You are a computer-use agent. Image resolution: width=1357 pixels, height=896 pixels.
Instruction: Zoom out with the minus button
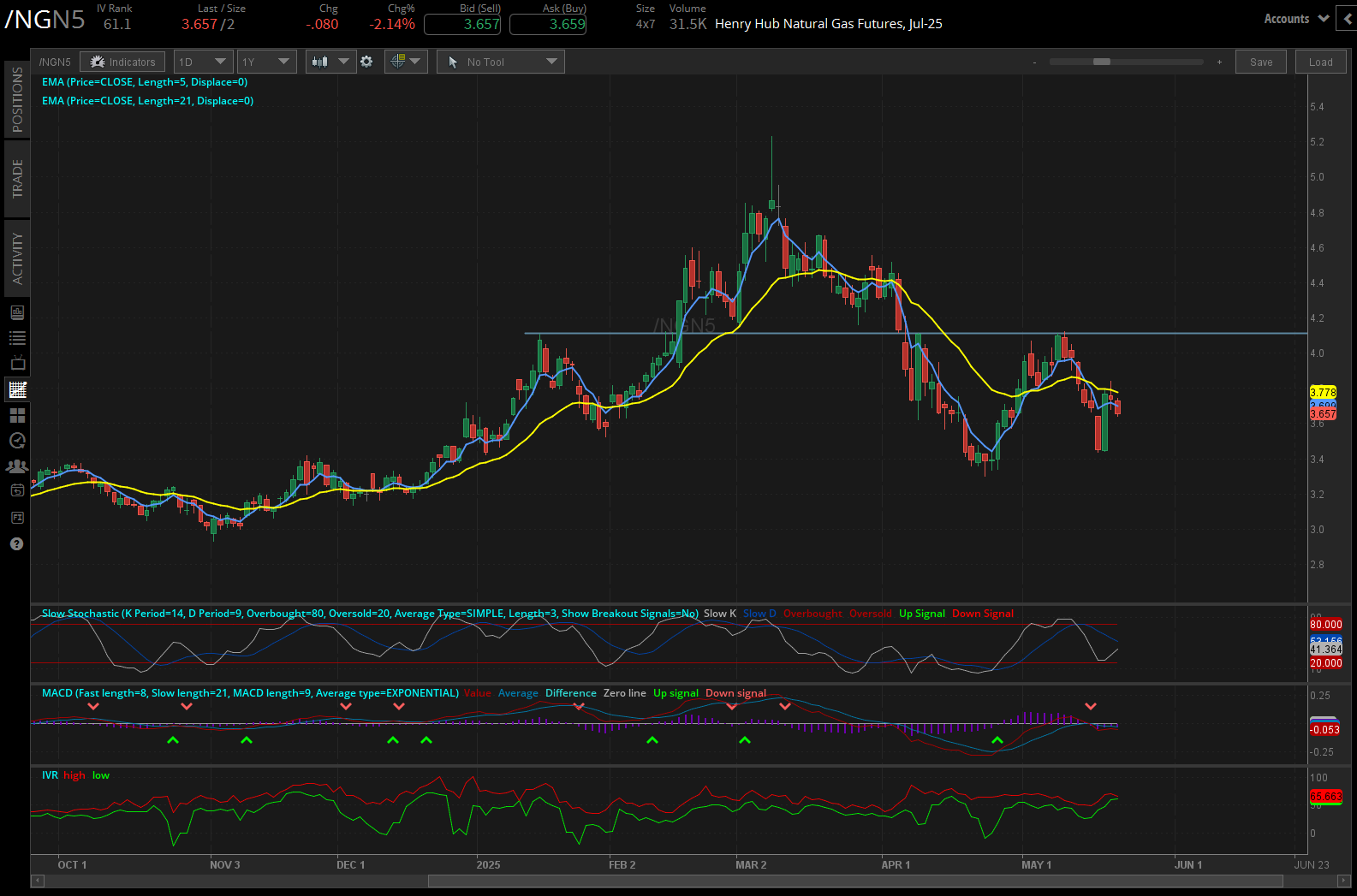[1034, 62]
